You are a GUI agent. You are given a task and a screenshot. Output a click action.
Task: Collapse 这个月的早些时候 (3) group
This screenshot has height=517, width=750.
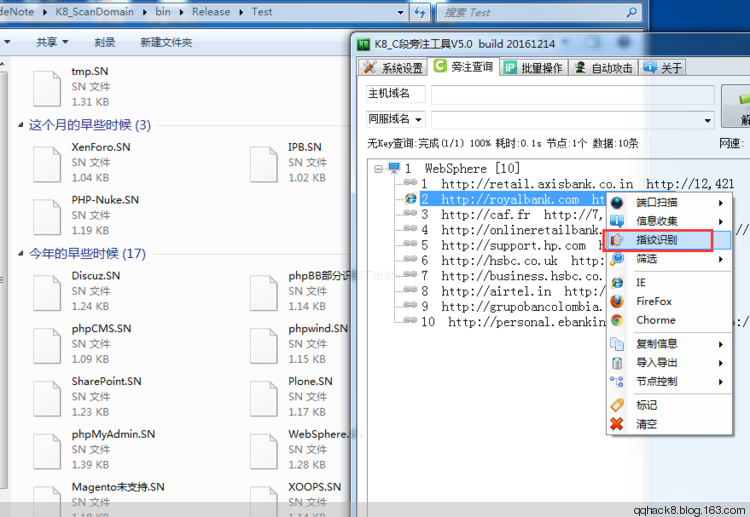[x=21, y=125]
